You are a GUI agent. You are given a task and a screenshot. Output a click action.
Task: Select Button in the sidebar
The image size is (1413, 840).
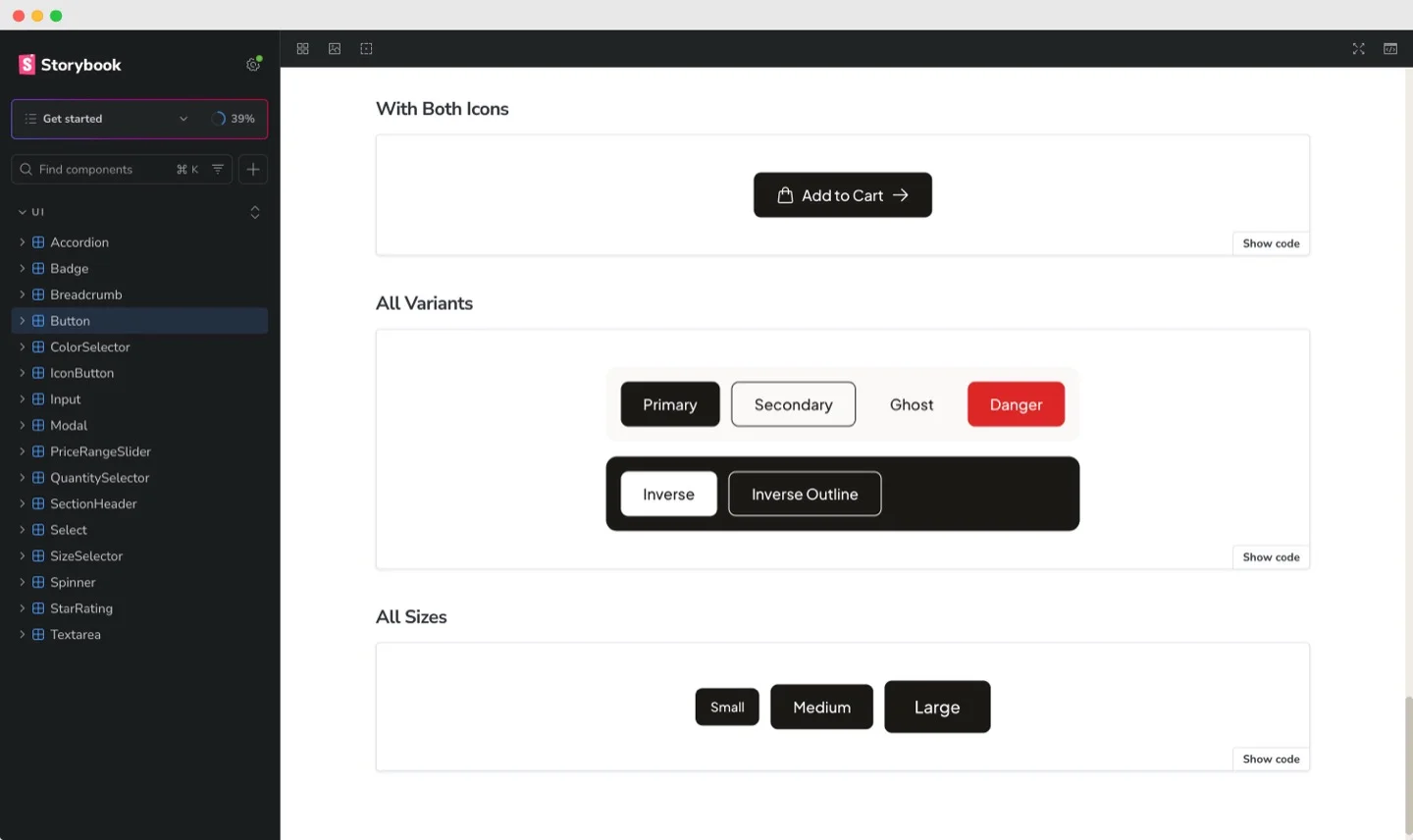click(x=70, y=321)
